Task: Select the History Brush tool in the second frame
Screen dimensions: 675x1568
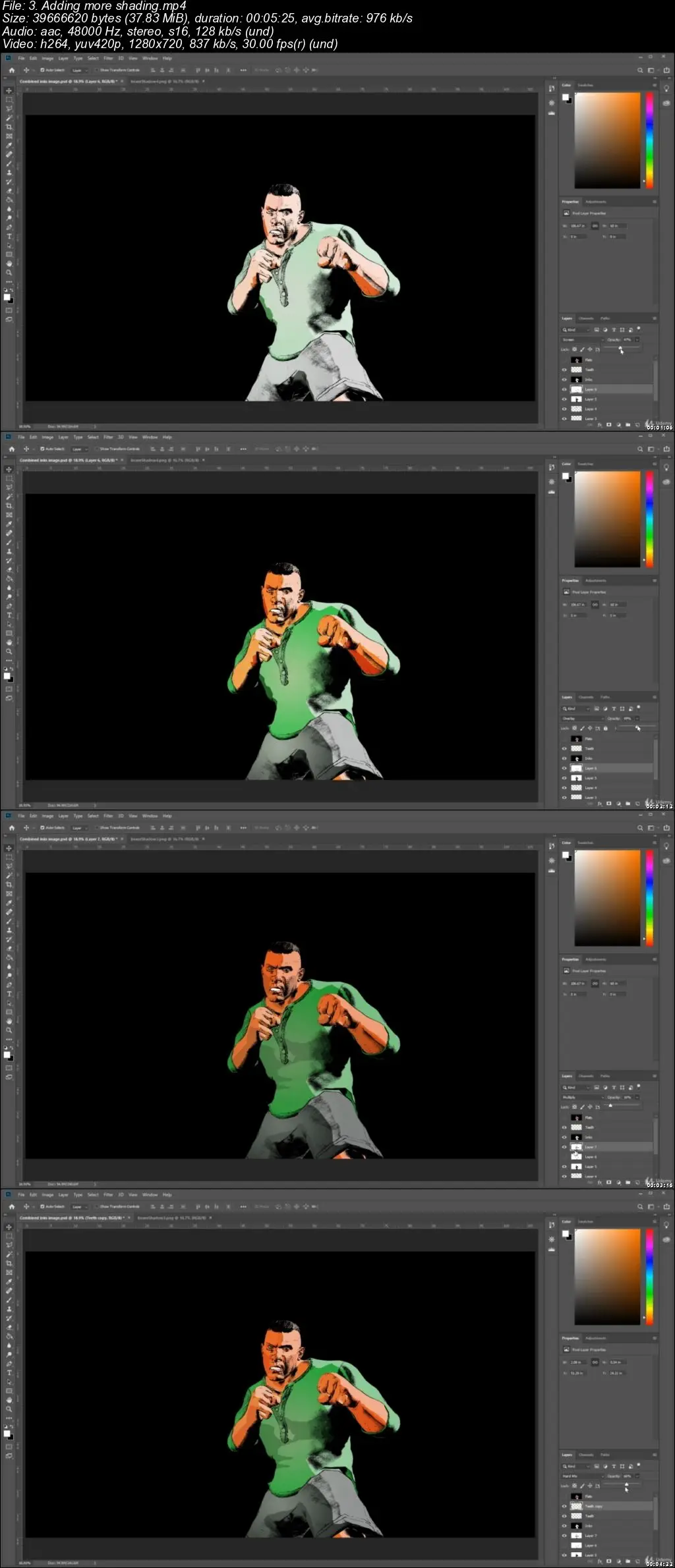Action: (9, 561)
